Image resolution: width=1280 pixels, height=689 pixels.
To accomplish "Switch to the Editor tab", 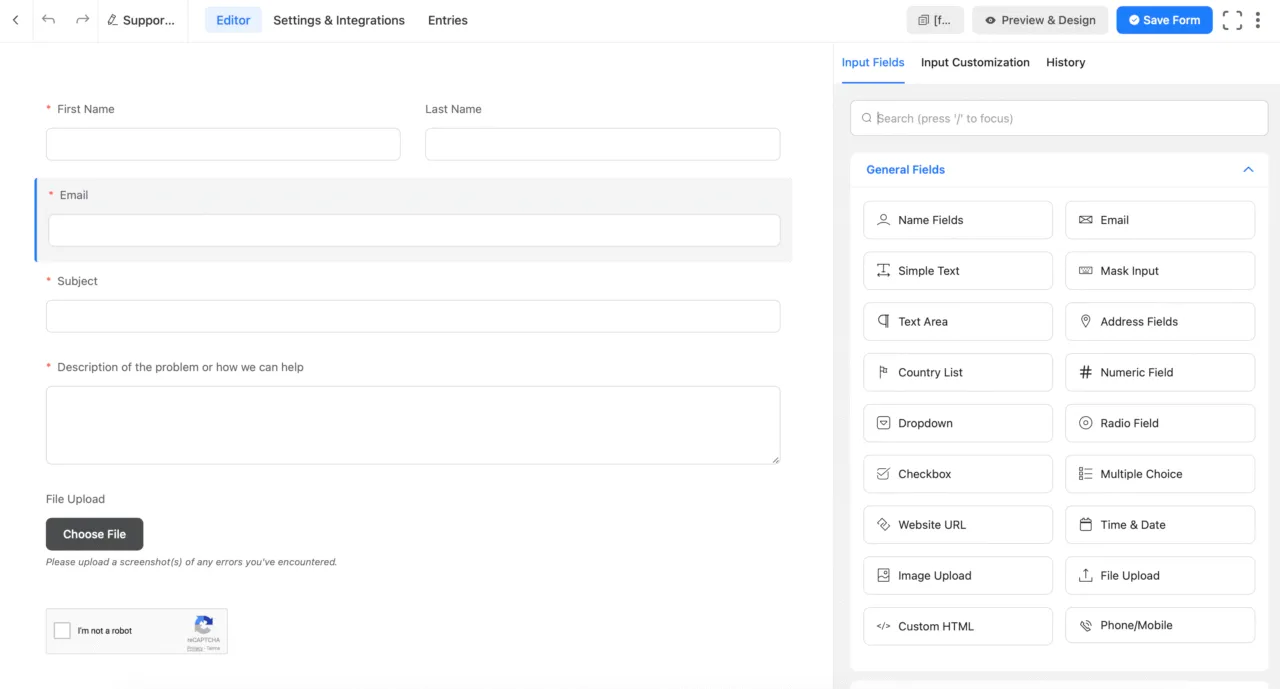I will [233, 20].
